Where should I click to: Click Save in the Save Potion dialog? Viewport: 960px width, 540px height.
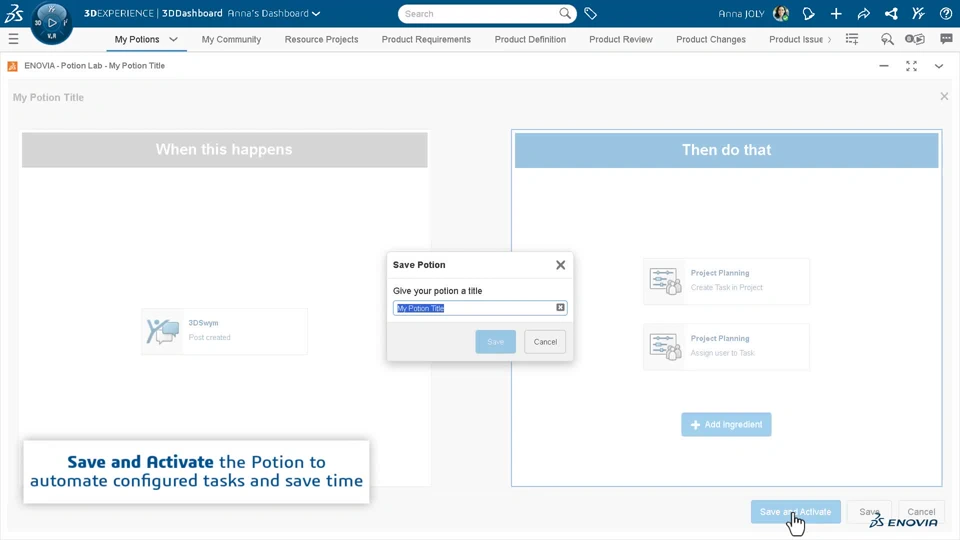click(495, 342)
